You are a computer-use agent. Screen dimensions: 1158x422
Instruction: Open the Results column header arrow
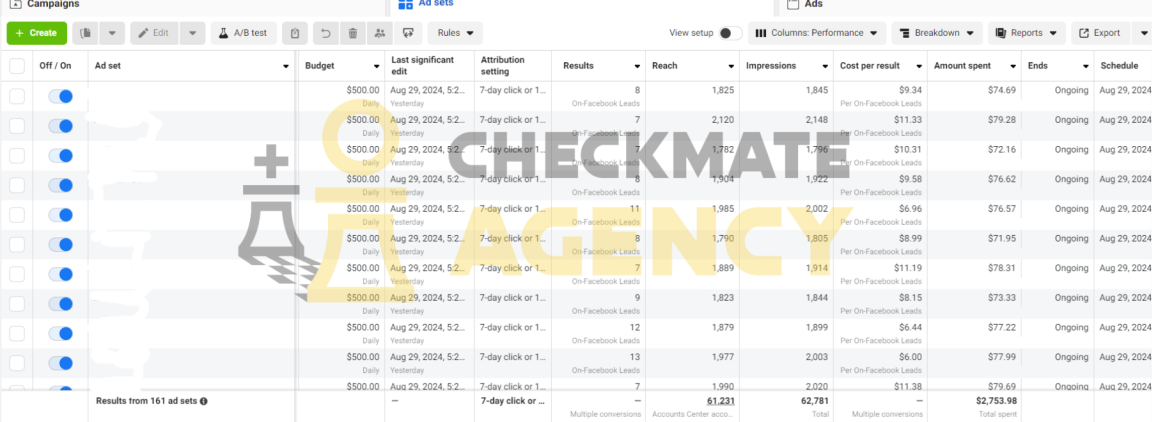click(637, 67)
